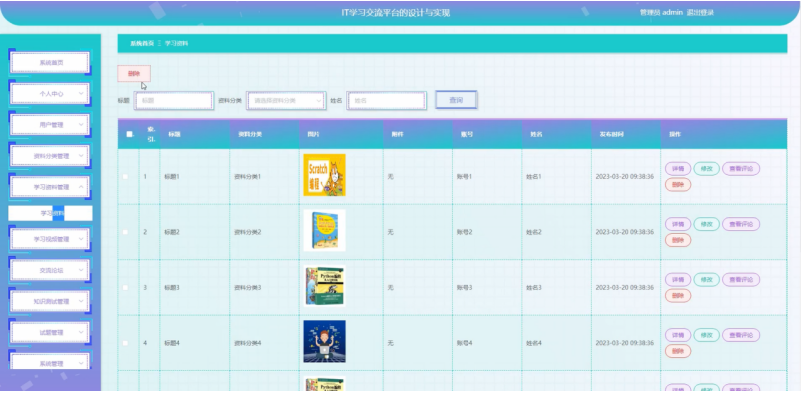Open 详情 for row 标题2
The height and width of the screenshot is (395, 801).
click(x=678, y=224)
